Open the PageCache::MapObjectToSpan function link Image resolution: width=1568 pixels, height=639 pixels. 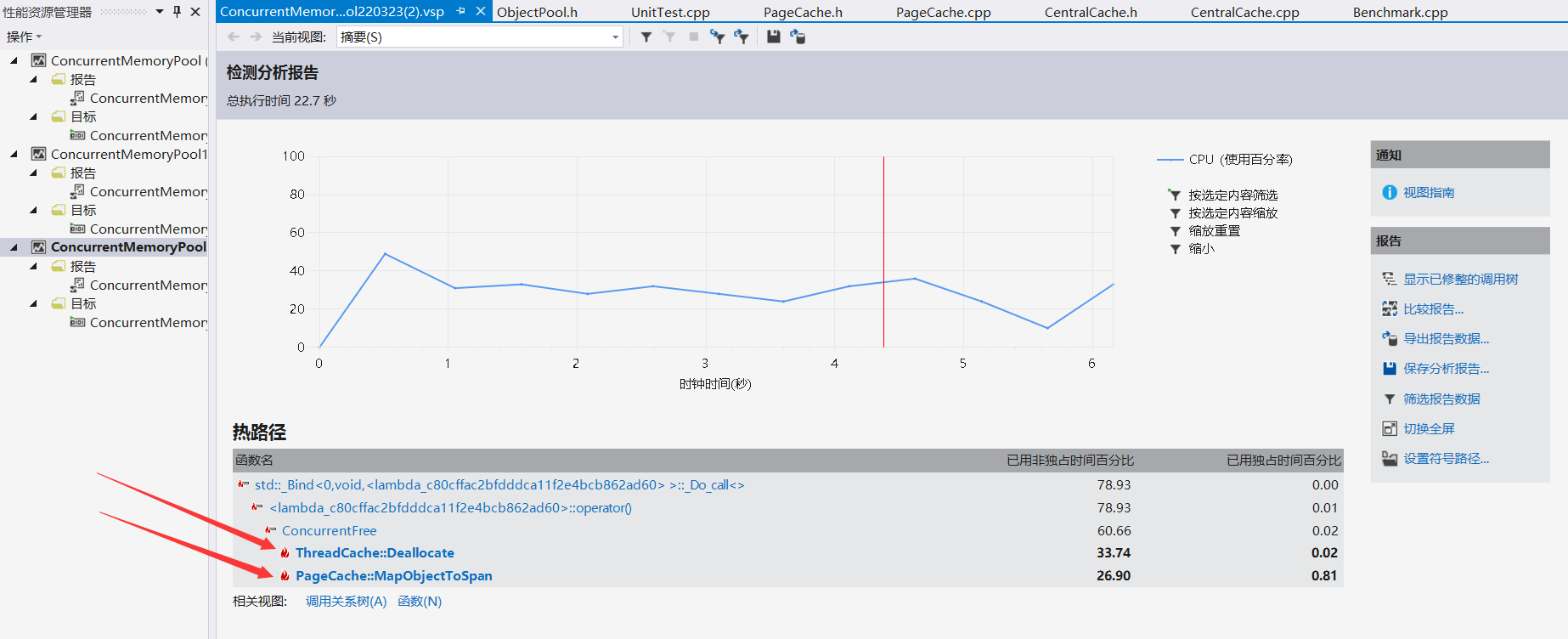[x=393, y=576]
